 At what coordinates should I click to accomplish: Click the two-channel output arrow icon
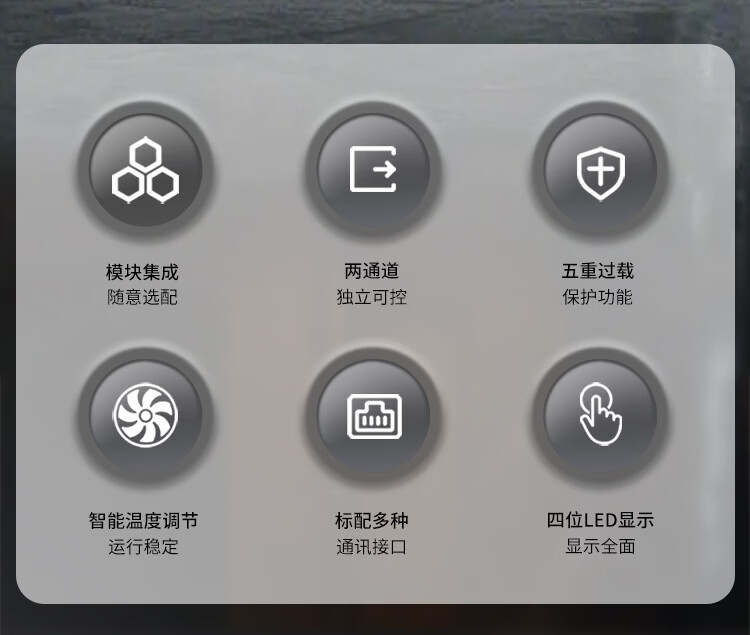(x=373, y=169)
